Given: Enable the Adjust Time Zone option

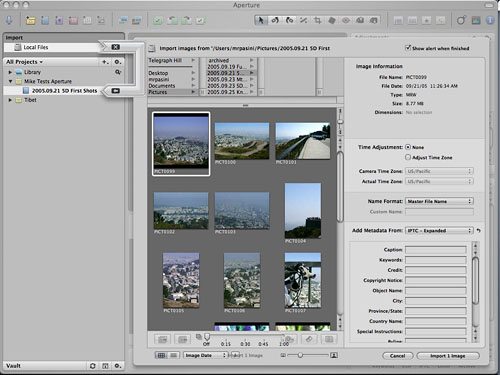Looking at the screenshot, I should (408, 157).
